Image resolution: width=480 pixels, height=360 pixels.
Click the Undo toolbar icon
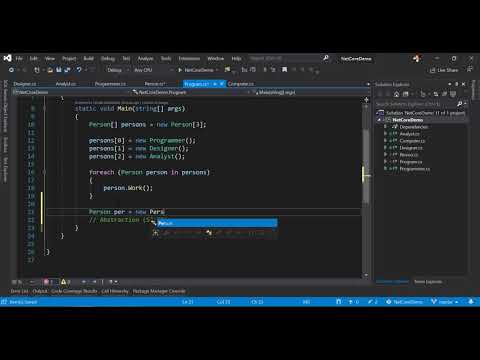[x=79, y=70]
